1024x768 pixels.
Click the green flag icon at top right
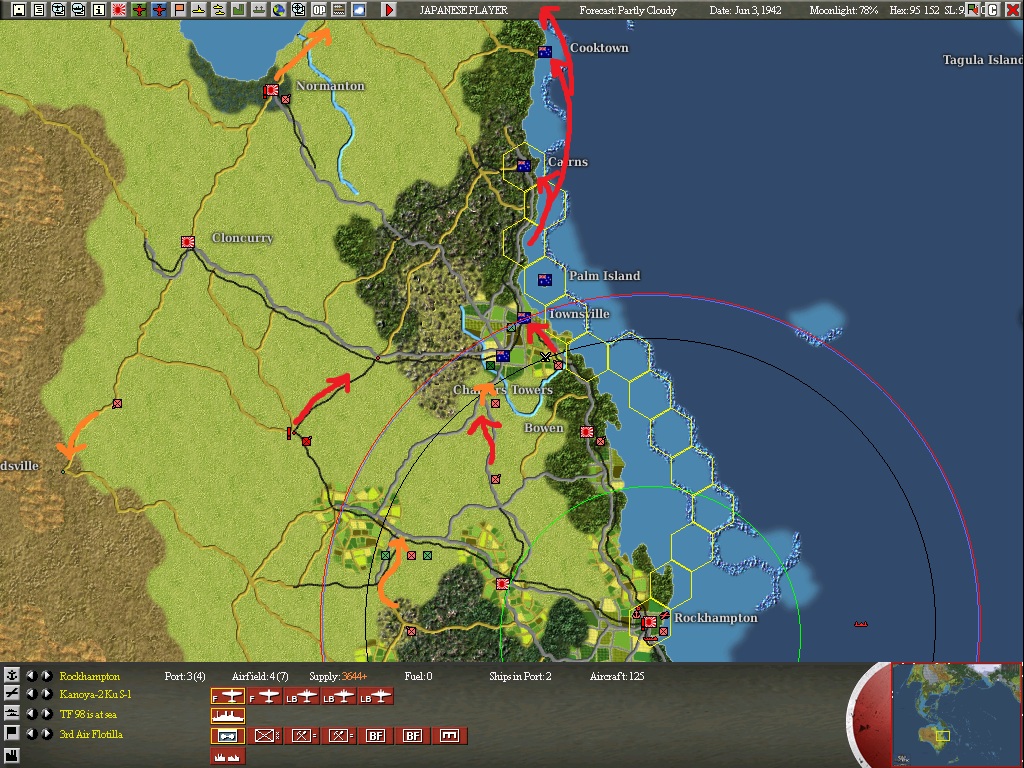tap(973, 10)
